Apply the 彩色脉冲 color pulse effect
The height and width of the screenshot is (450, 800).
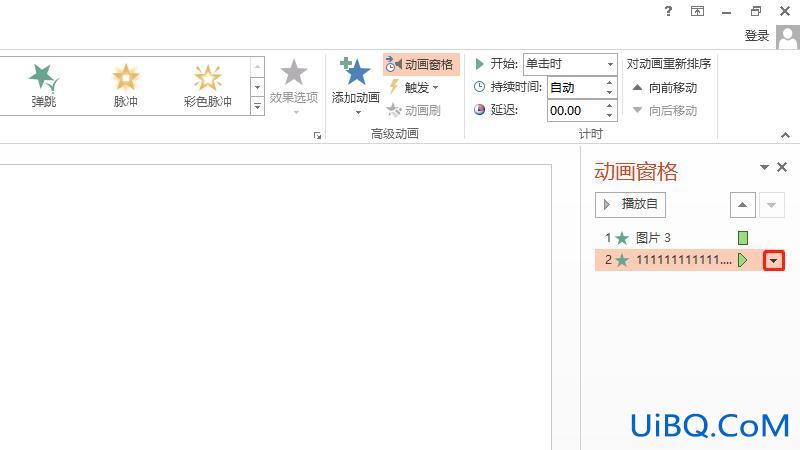coord(208,86)
